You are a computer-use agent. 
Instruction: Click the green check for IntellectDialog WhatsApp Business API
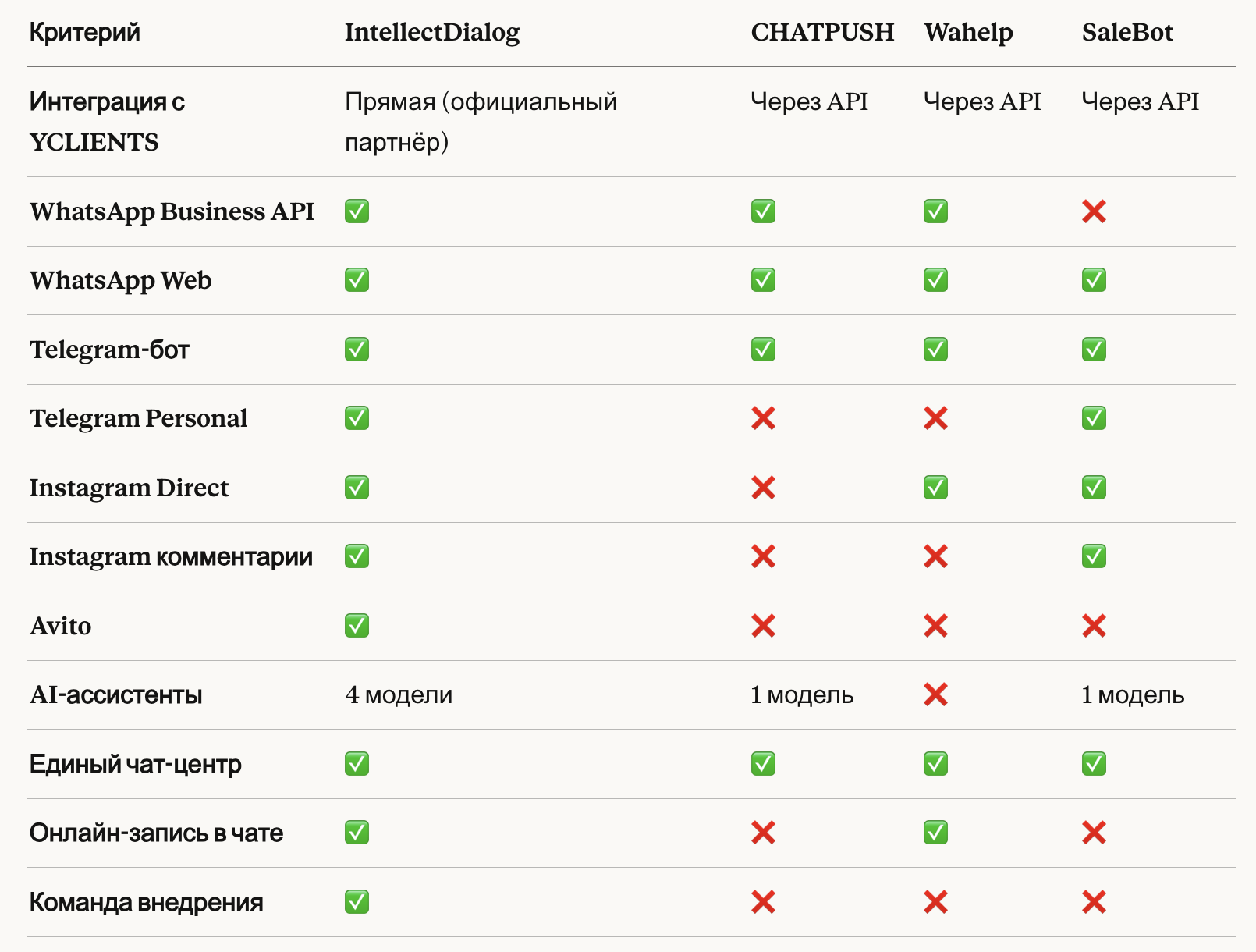(x=357, y=211)
